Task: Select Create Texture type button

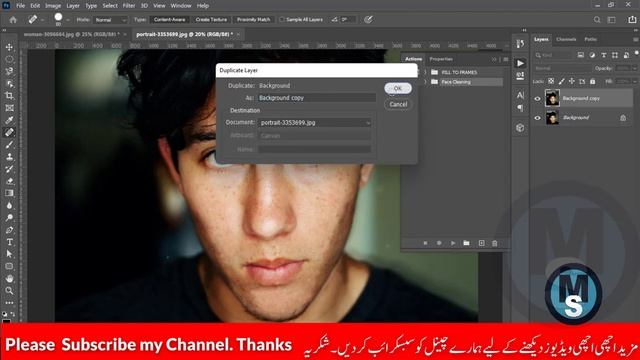Action: tap(211, 20)
